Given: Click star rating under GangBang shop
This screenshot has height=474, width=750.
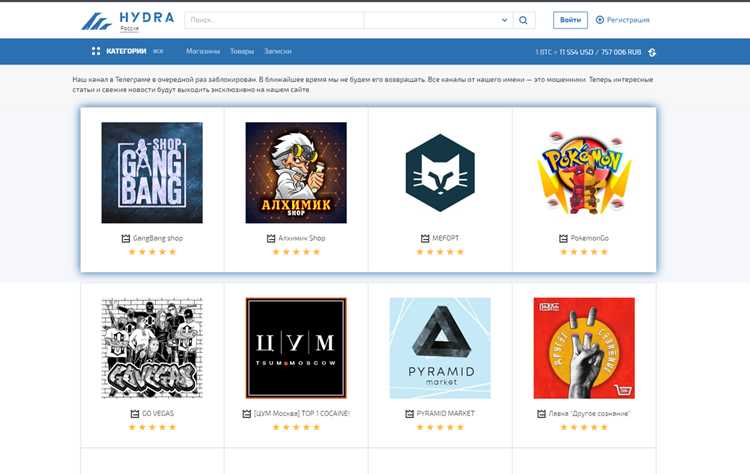Looking at the screenshot, I should [152, 252].
